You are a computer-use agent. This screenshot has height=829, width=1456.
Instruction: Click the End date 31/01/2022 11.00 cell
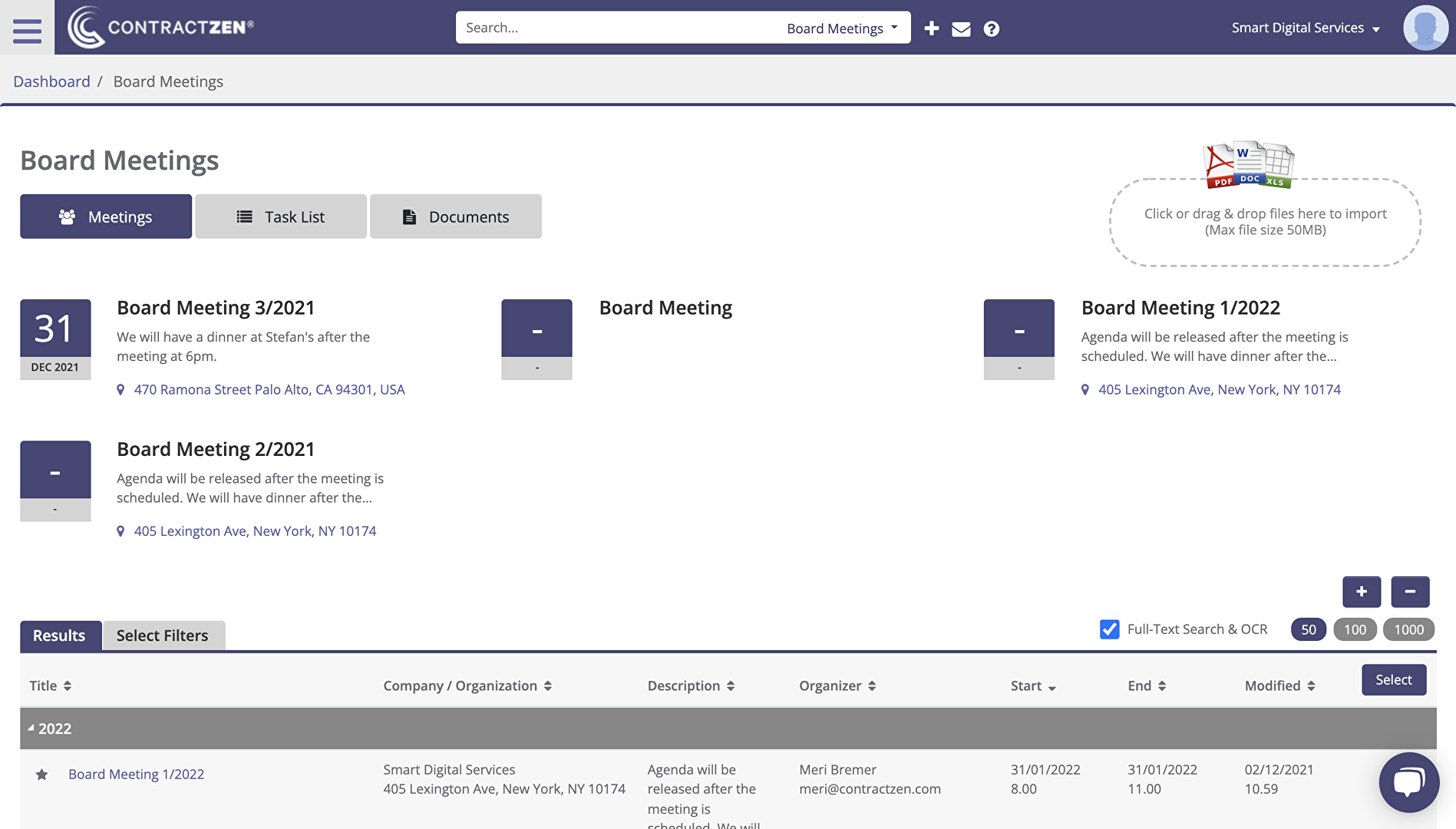1162,779
